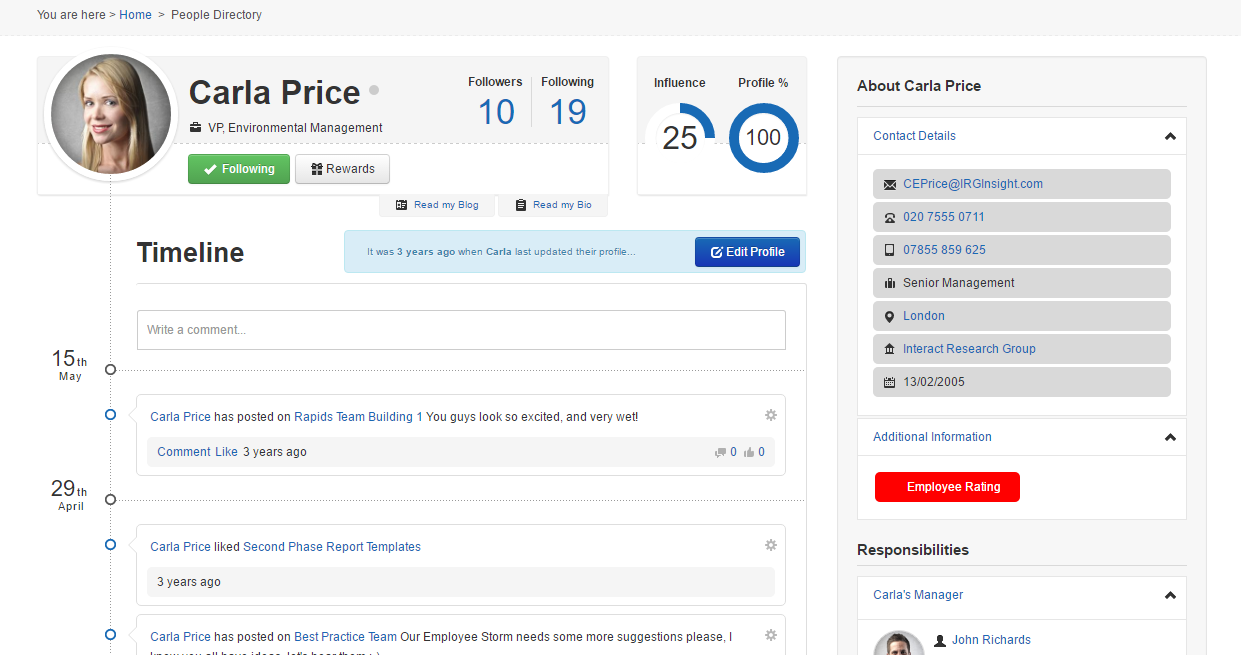Open the gear menu on Best Practice Team post
1241x655 pixels.
770,635
